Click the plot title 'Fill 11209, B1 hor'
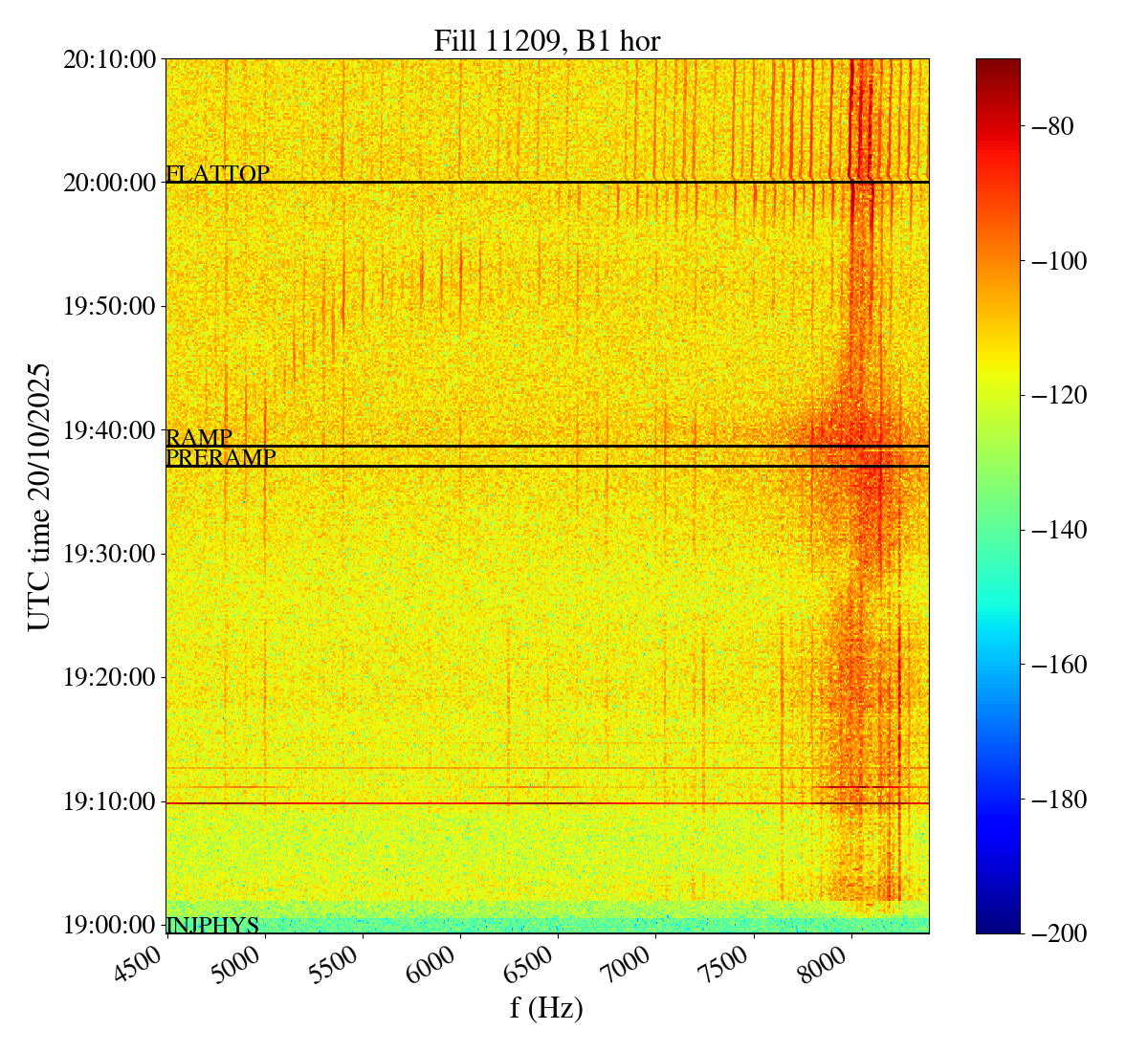The width and height of the screenshot is (1148, 1052). 546,40
